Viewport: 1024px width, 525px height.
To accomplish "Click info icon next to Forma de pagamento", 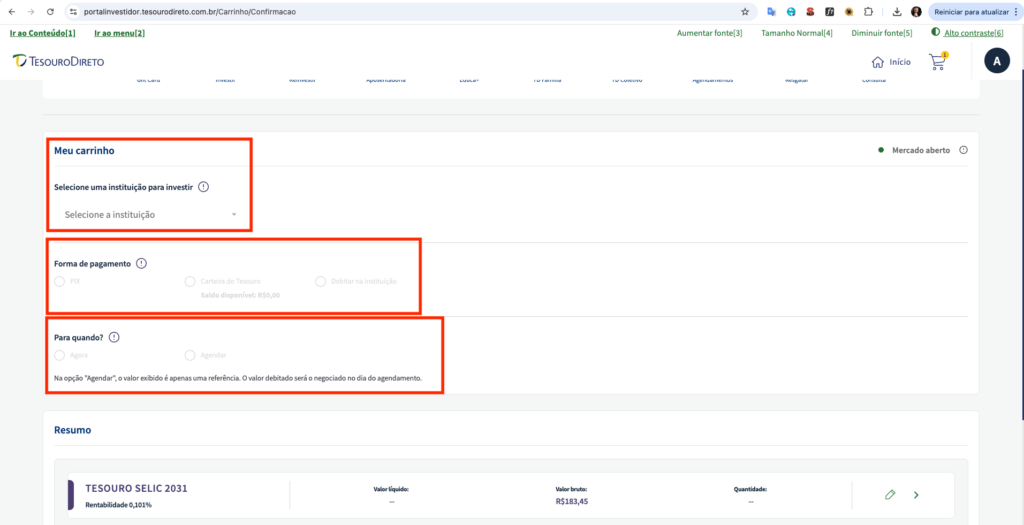I will [x=141, y=263].
